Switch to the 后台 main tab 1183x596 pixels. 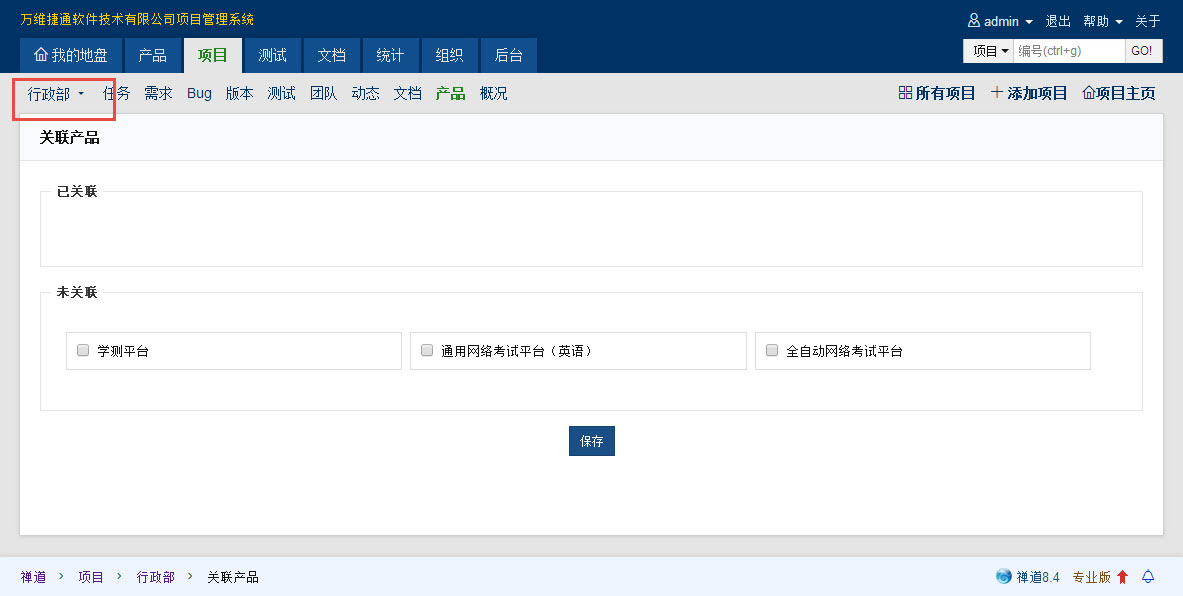[x=509, y=55]
